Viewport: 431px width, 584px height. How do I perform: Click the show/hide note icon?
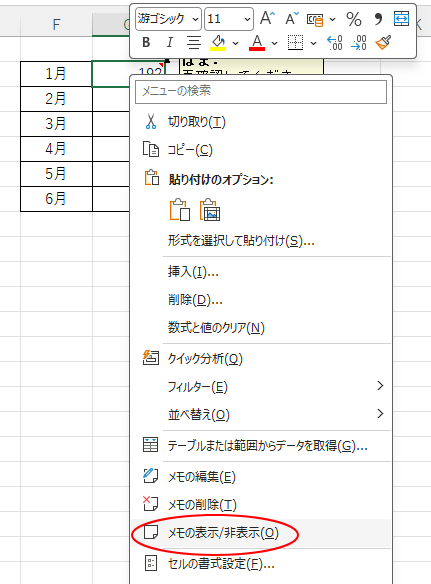coord(151,532)
